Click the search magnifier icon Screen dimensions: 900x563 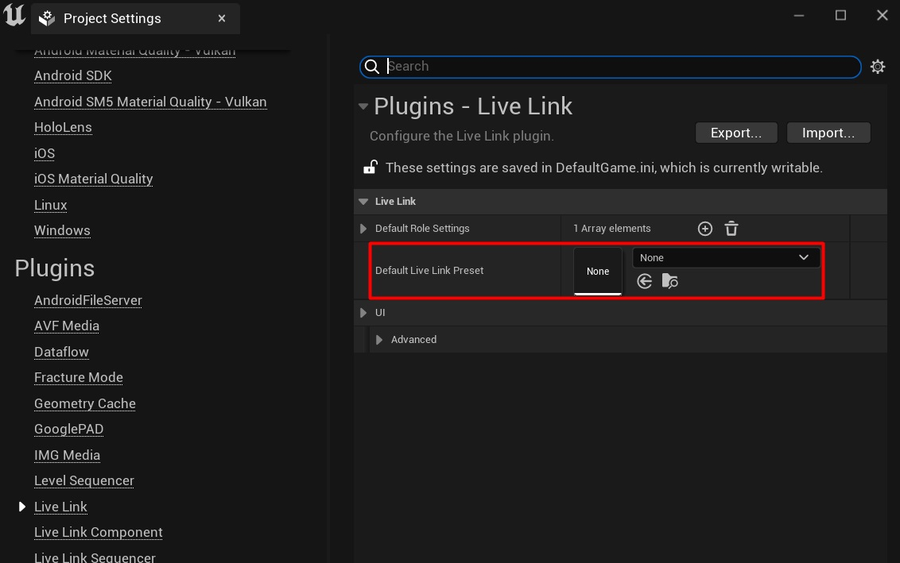tap(372, 67)
